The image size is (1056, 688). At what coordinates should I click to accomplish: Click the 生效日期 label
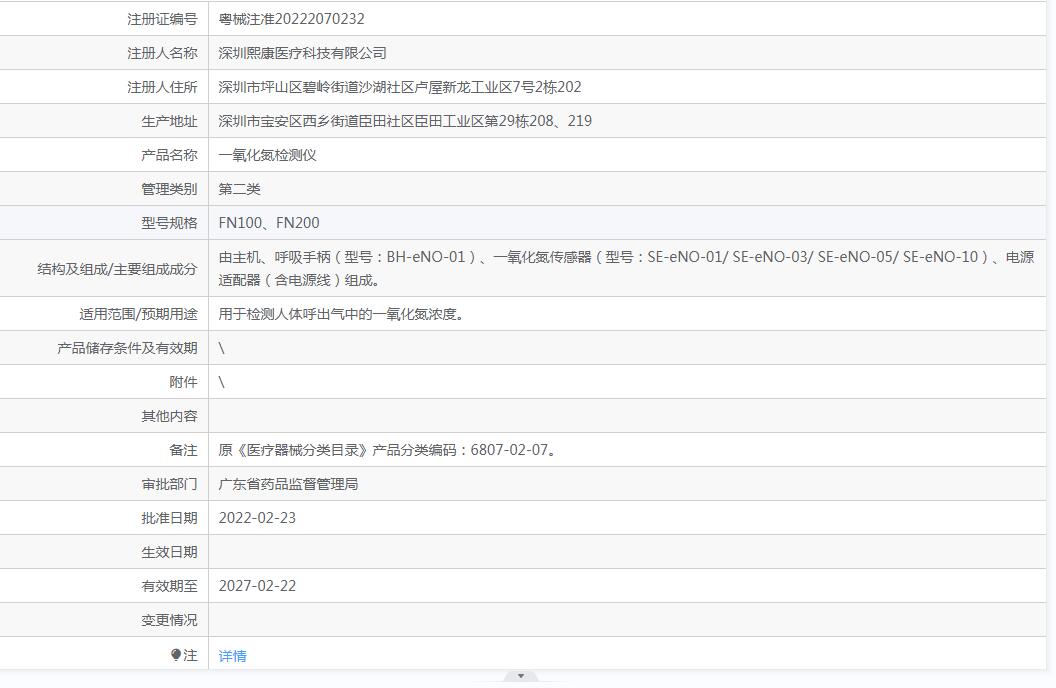169,552
